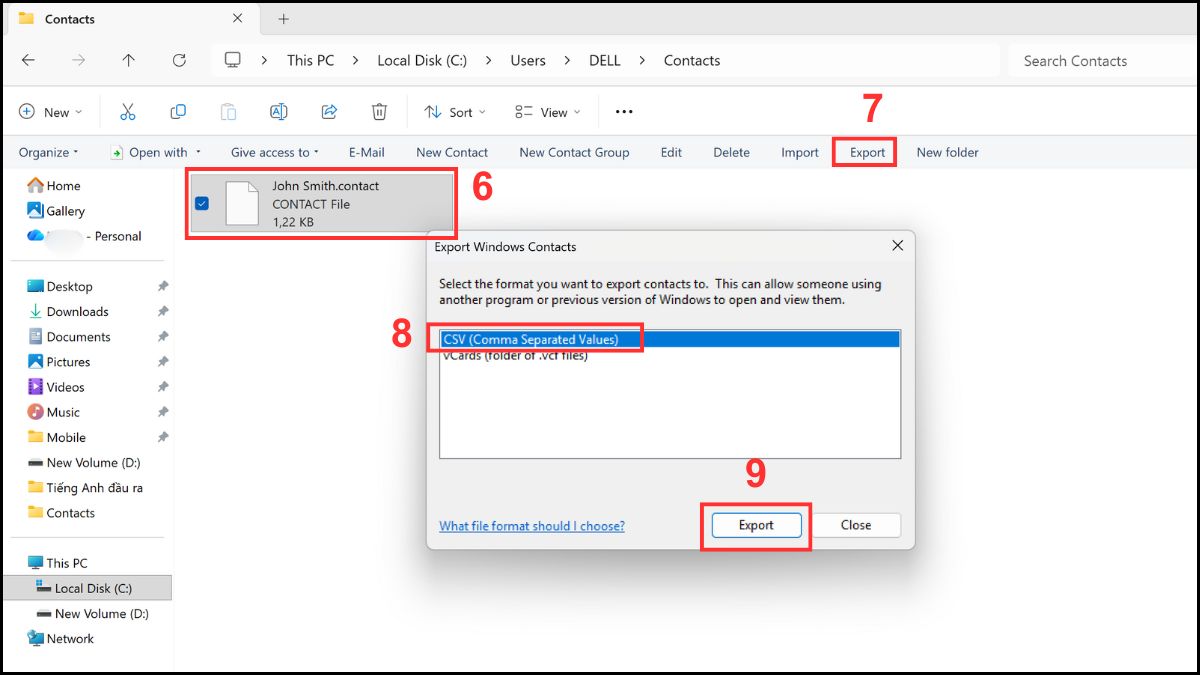
Task: Select the Rename icon in the toolbar
Action: click(279, 111)
